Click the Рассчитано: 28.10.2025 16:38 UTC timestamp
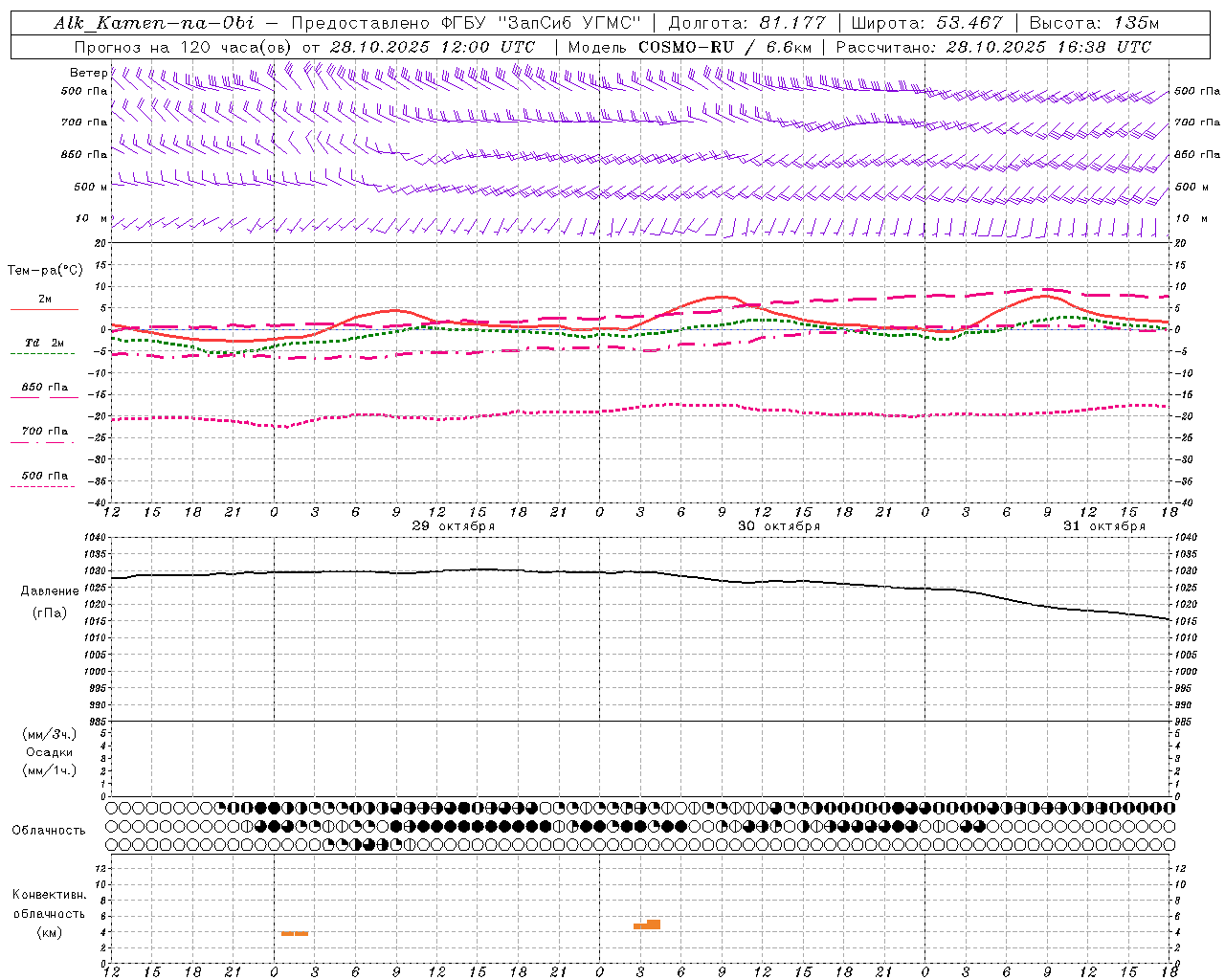1225x980 pixels. coord(993,47)
